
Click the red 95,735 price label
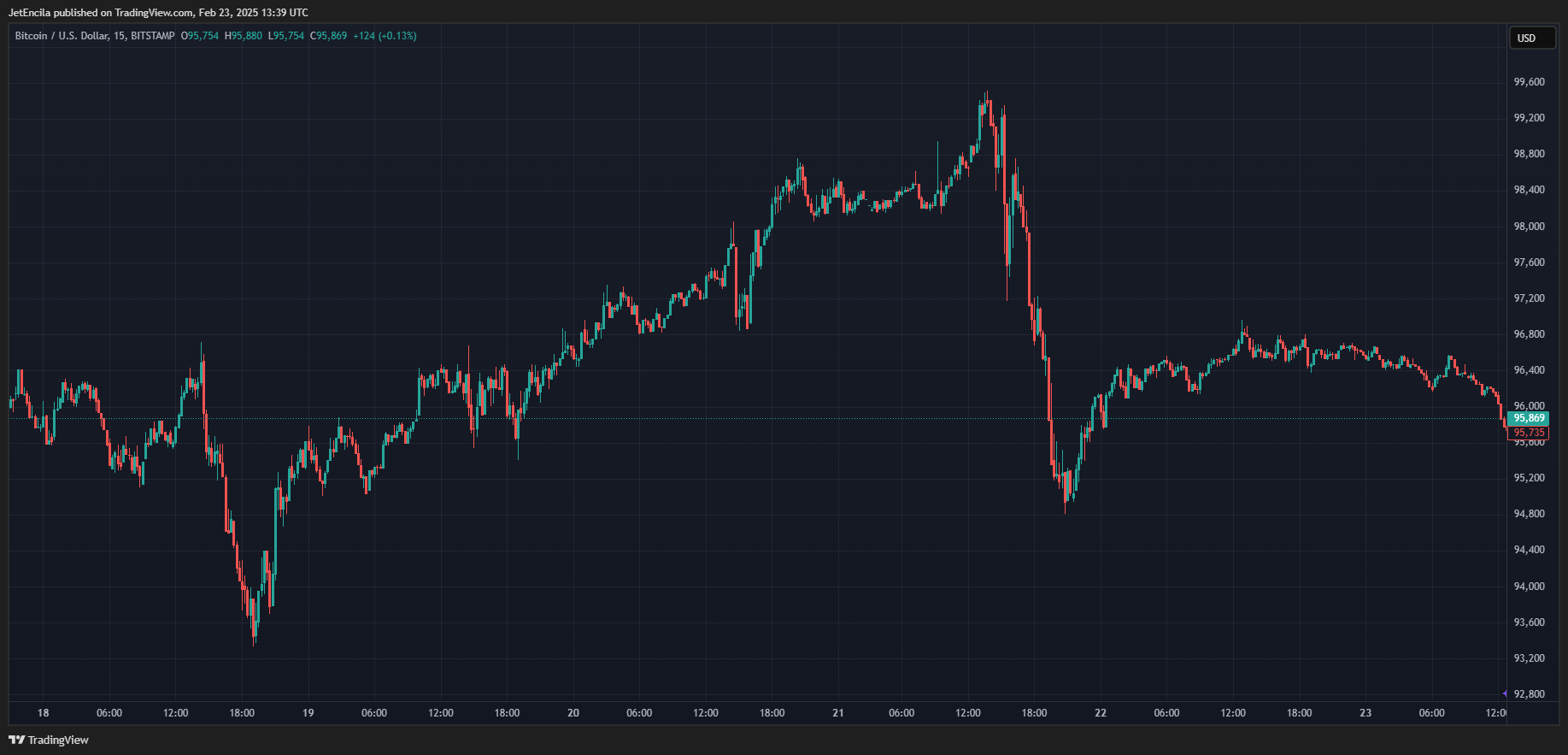(x=1528, y=433)
